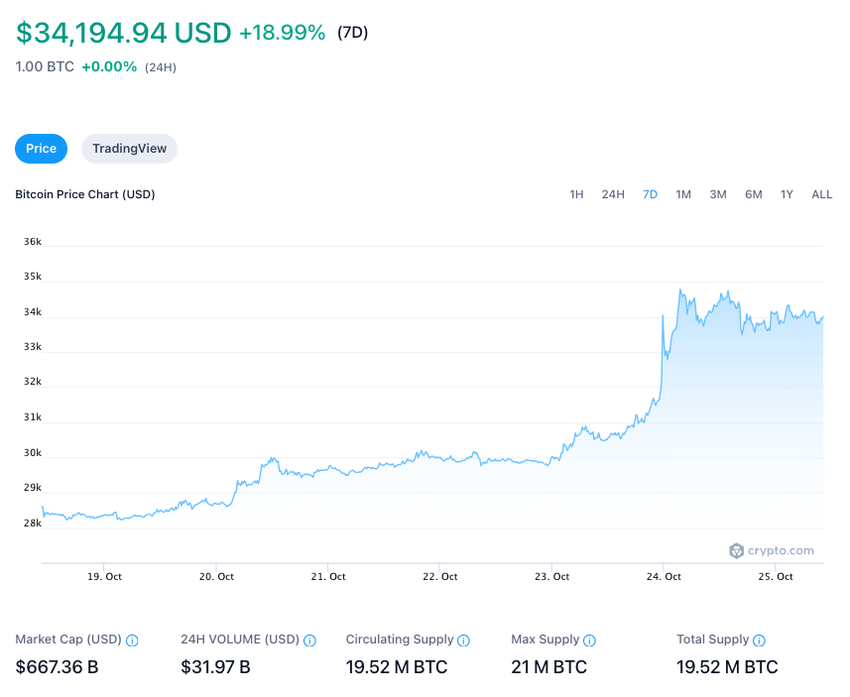Click the crypto.com logo watermark
This screenshot has width=850, height=697.
pyautogui.click(x=771, y=550)
